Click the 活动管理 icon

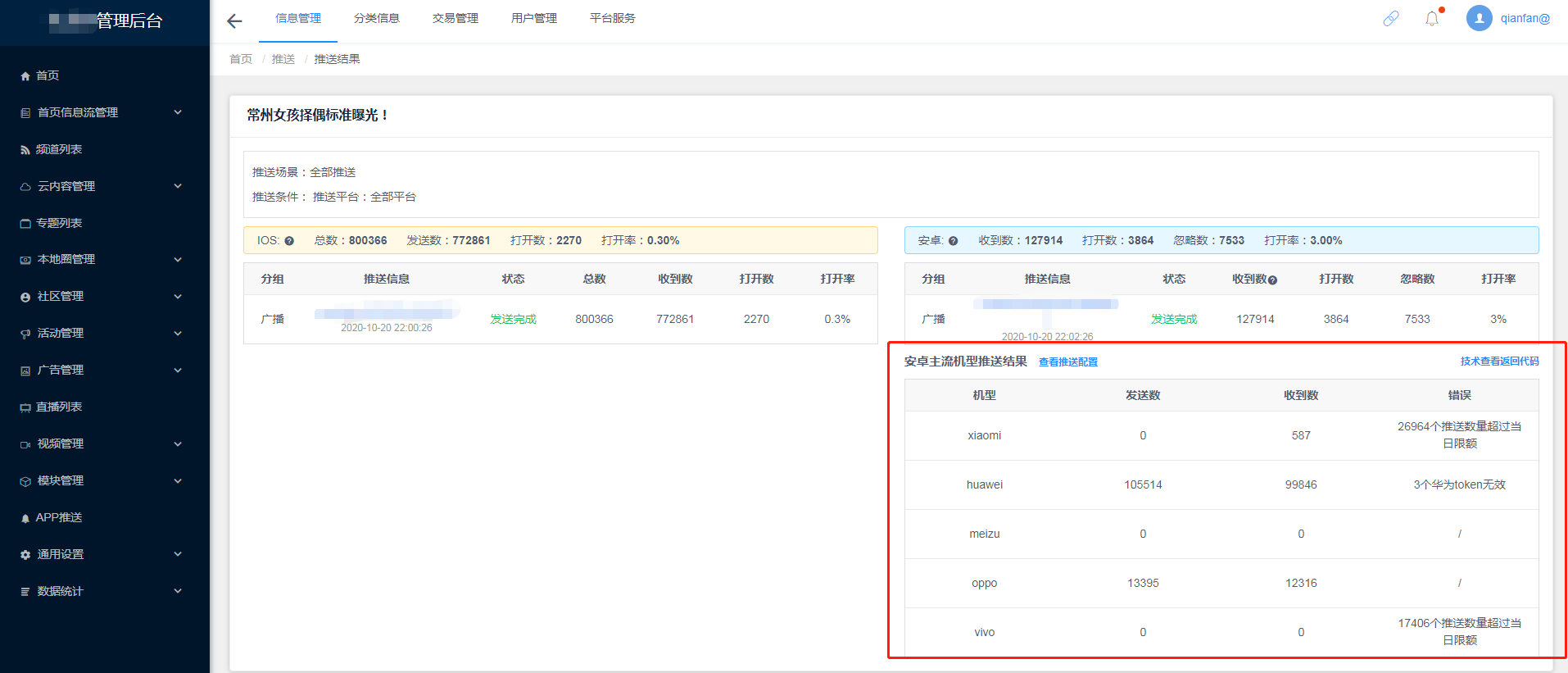point(25,334)
